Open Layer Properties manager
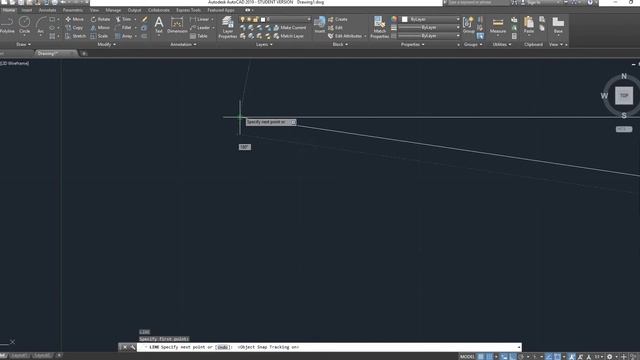 227,27
